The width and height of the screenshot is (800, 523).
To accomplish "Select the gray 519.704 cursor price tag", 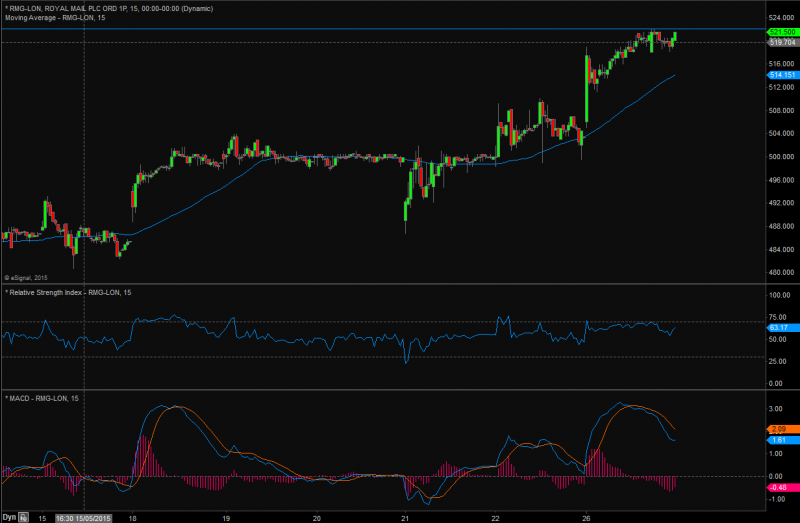I will (x=781, y=43).
